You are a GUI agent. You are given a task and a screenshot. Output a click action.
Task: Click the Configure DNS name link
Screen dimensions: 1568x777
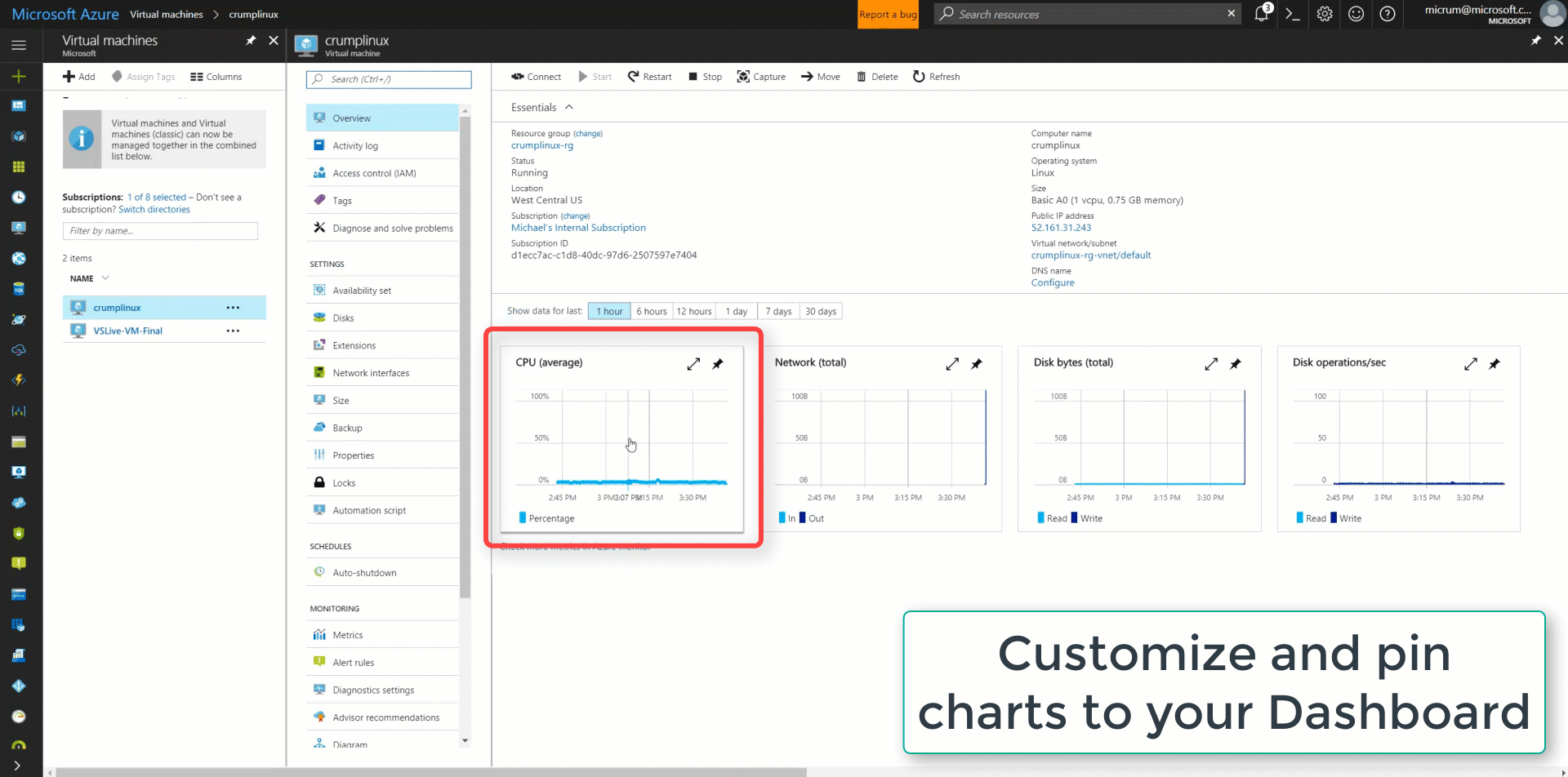click(x=1053, y=282)
